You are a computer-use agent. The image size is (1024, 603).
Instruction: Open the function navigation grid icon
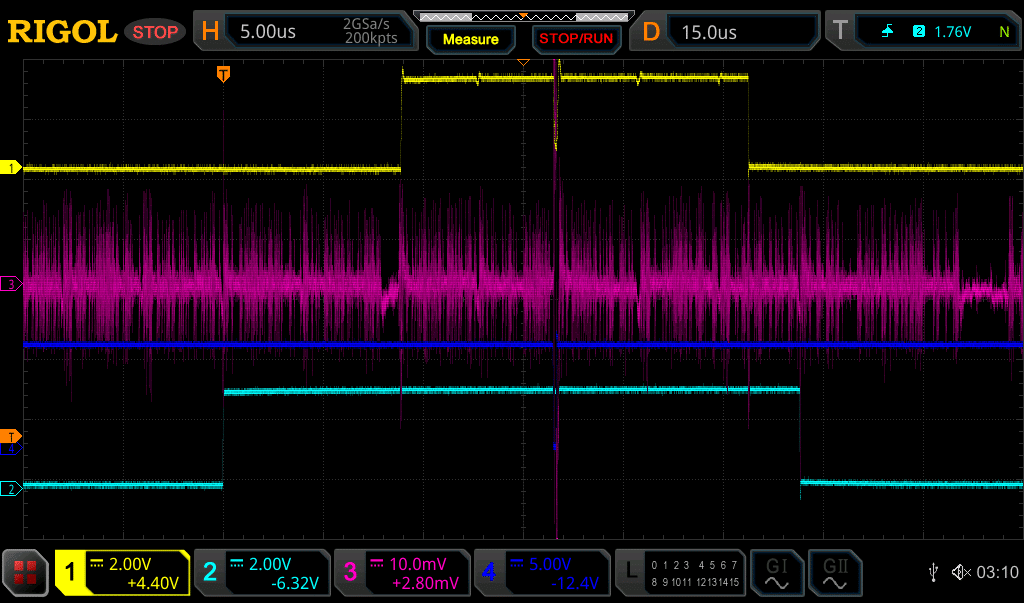[26, 572]
